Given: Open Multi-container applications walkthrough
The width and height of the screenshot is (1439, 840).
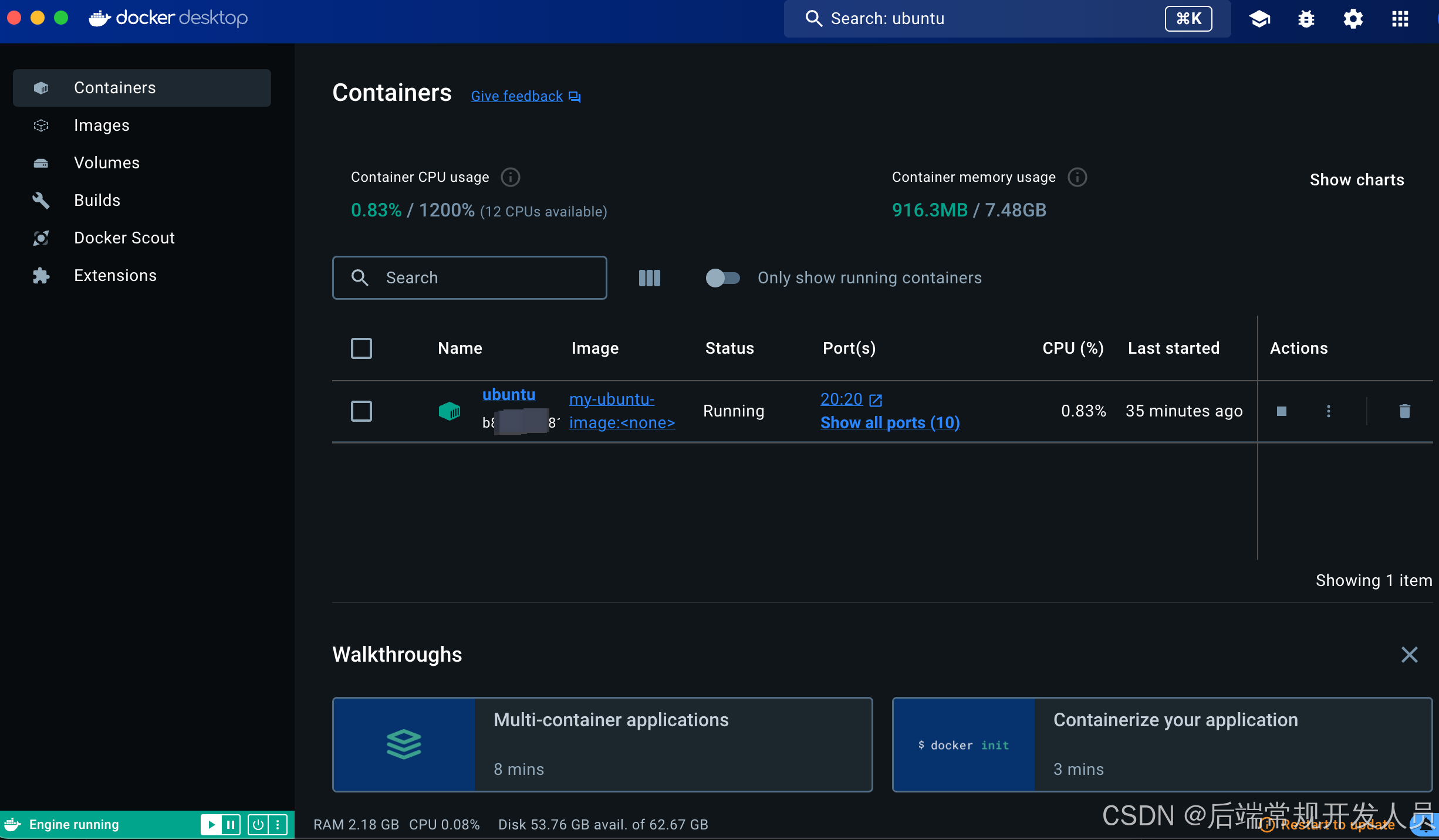Looking at the screenshot, I should tap(603, 745).
